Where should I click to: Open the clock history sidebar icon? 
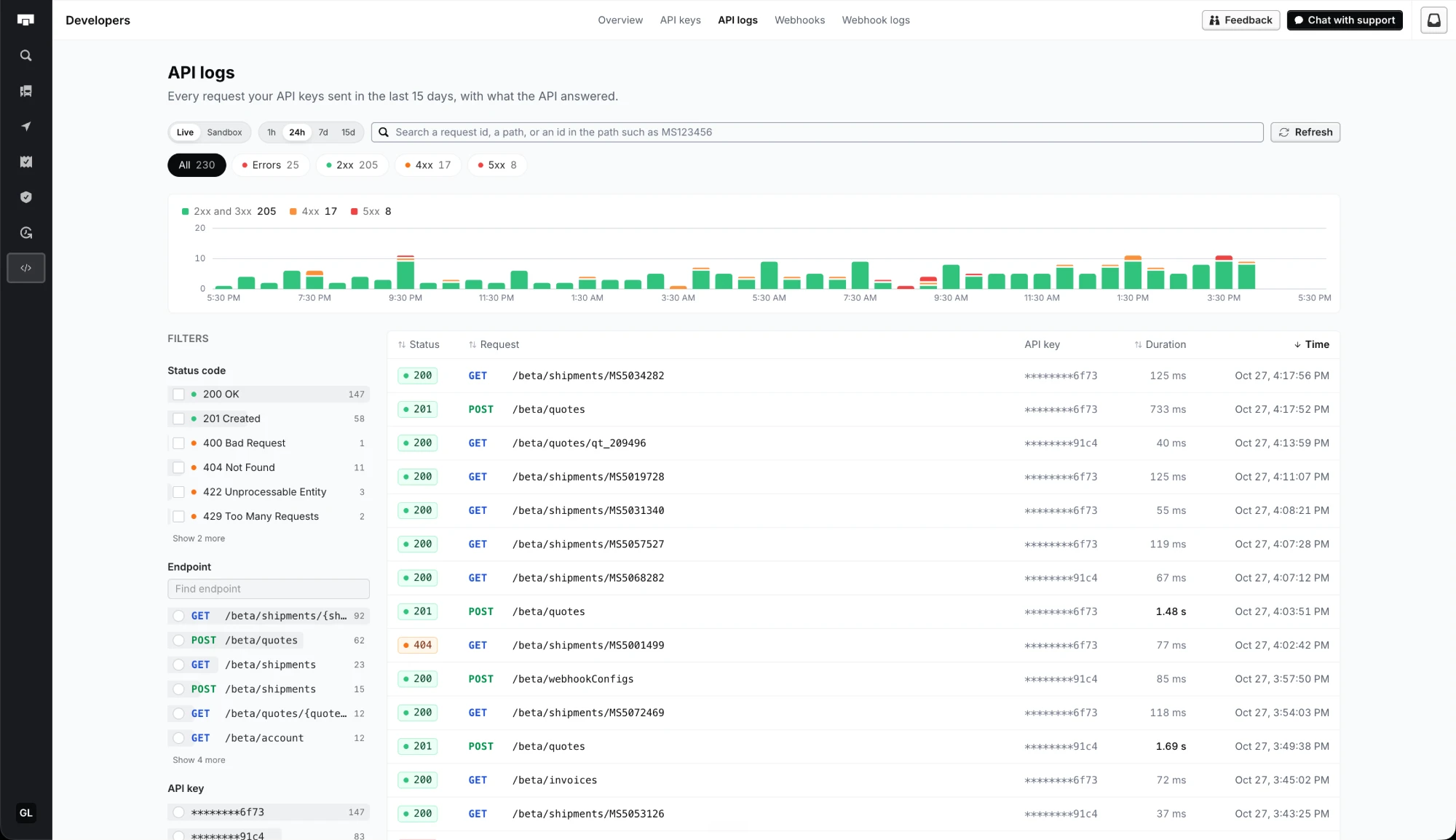tap(26, 233)
